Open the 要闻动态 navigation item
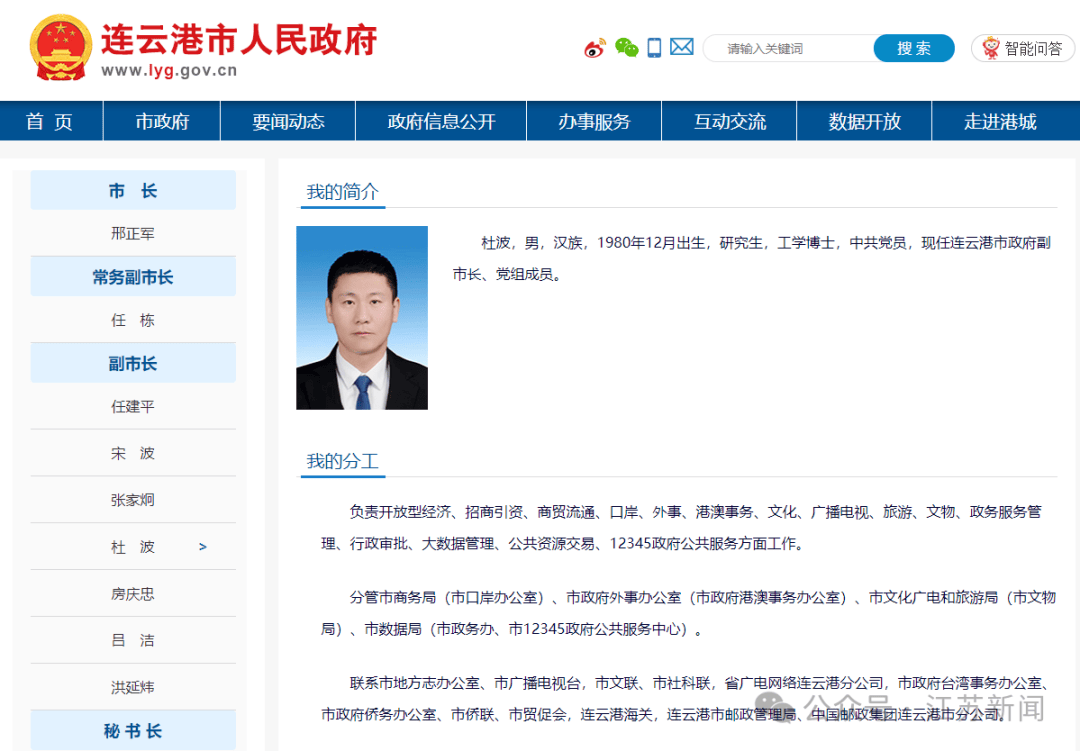The height and width of the screenshot is (751, 1080). coord(288,121)
